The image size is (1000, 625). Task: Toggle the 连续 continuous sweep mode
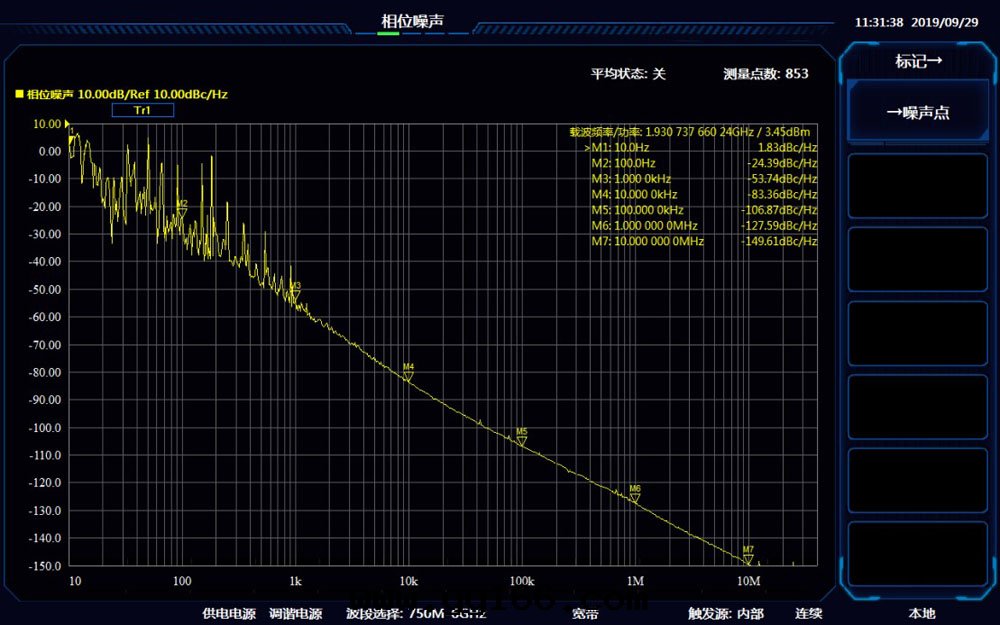808,613
